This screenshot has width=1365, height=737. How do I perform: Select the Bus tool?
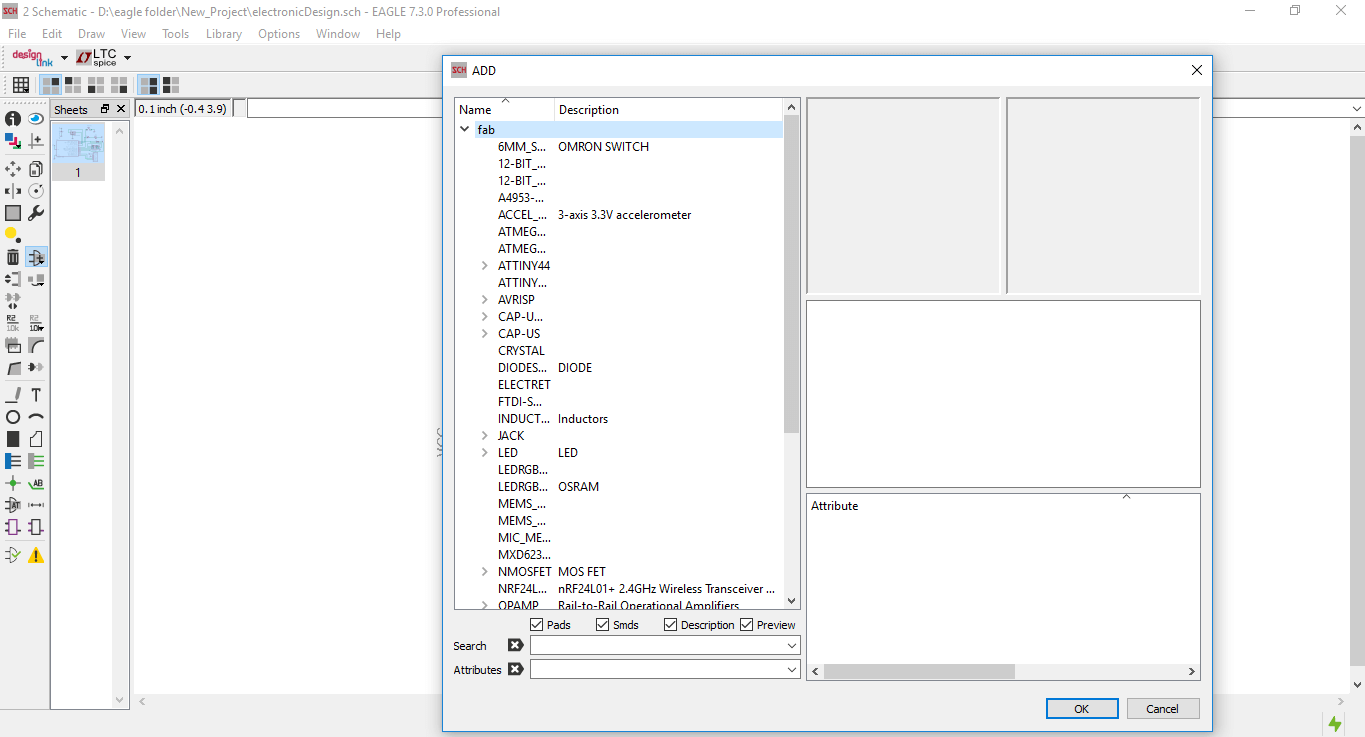[x=13, y=461]
